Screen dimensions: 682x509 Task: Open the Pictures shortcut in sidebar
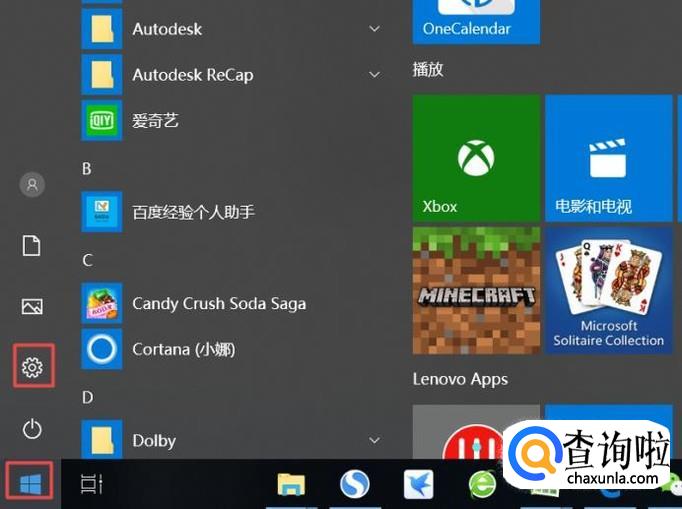pyautogui.click(x=32, y=306)
